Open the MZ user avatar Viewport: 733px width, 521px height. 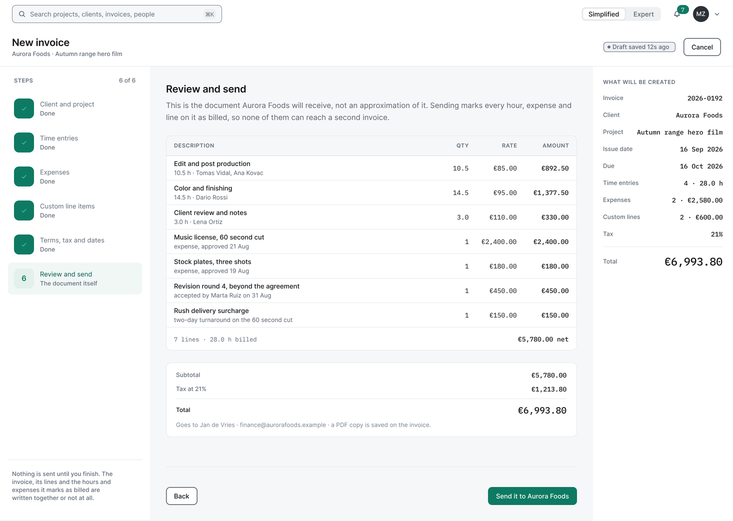coord(700,14)
